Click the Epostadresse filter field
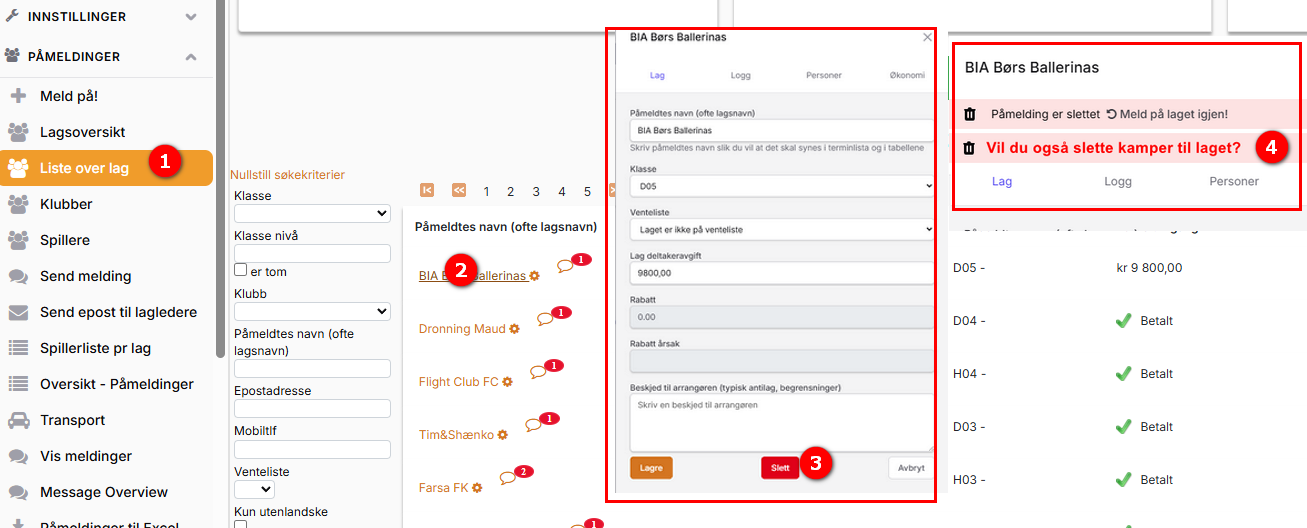This screenshot has width=1307, height=528. point(312,408)
